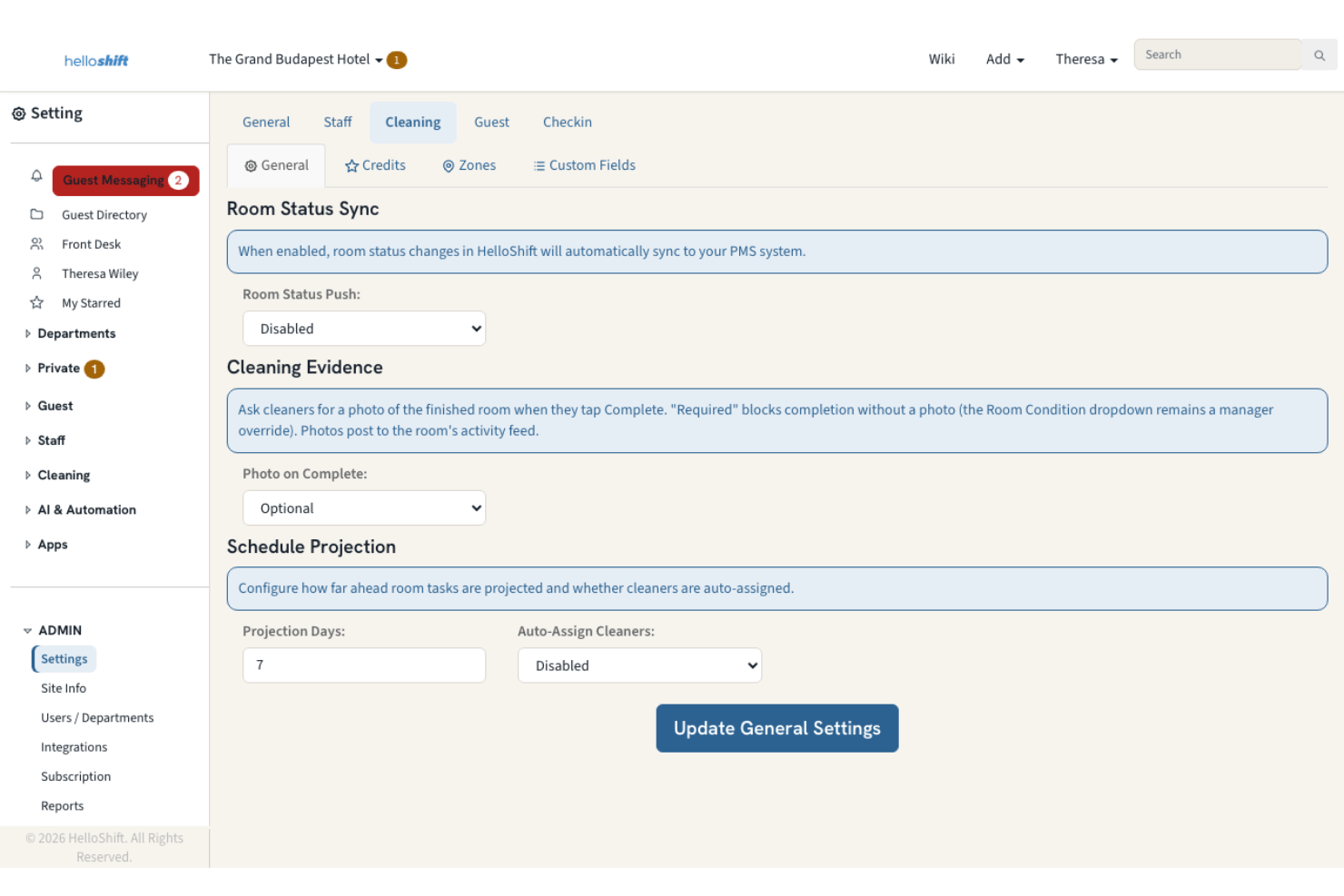Click the Guest Directory folder icon
Viewport: 1344px width, 896px height.
[x=36, y=214]
